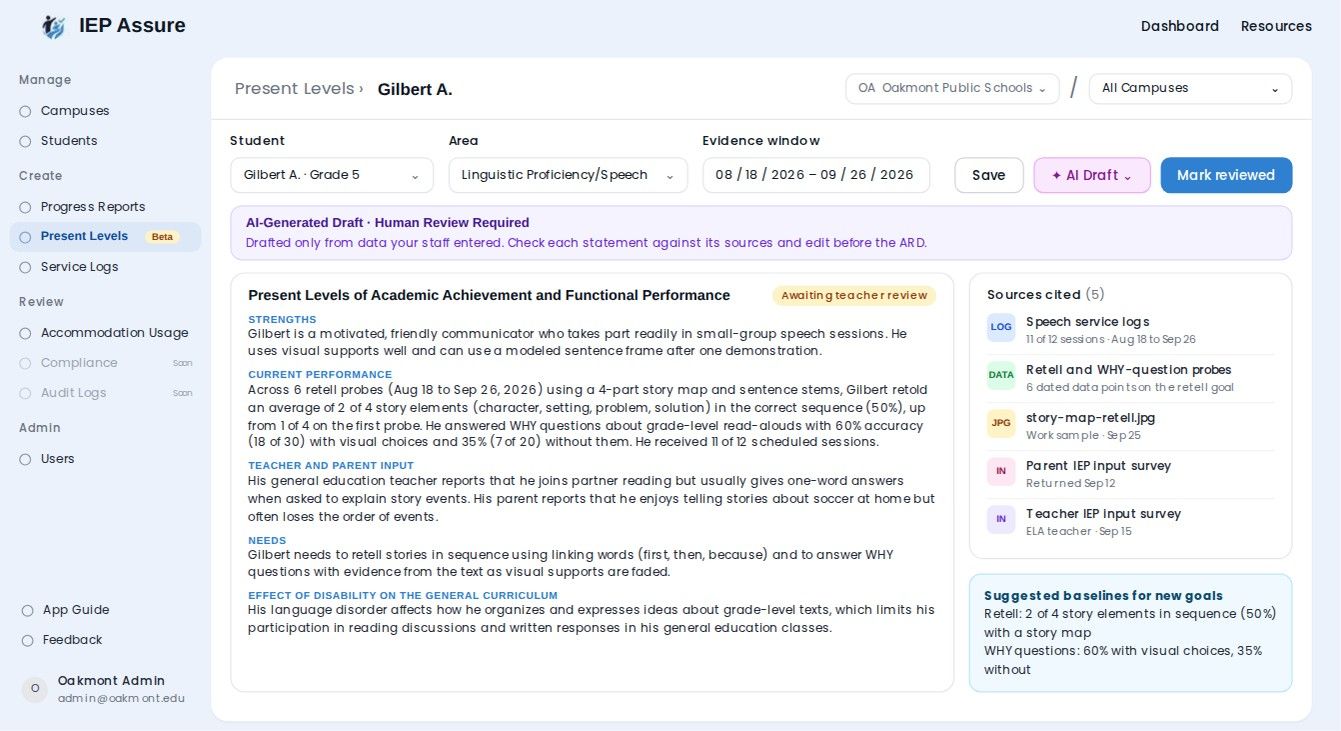Click the Progress Reports circle icon
The image size is (1341, 731).
pyautogui.click(x=25, y=207)
